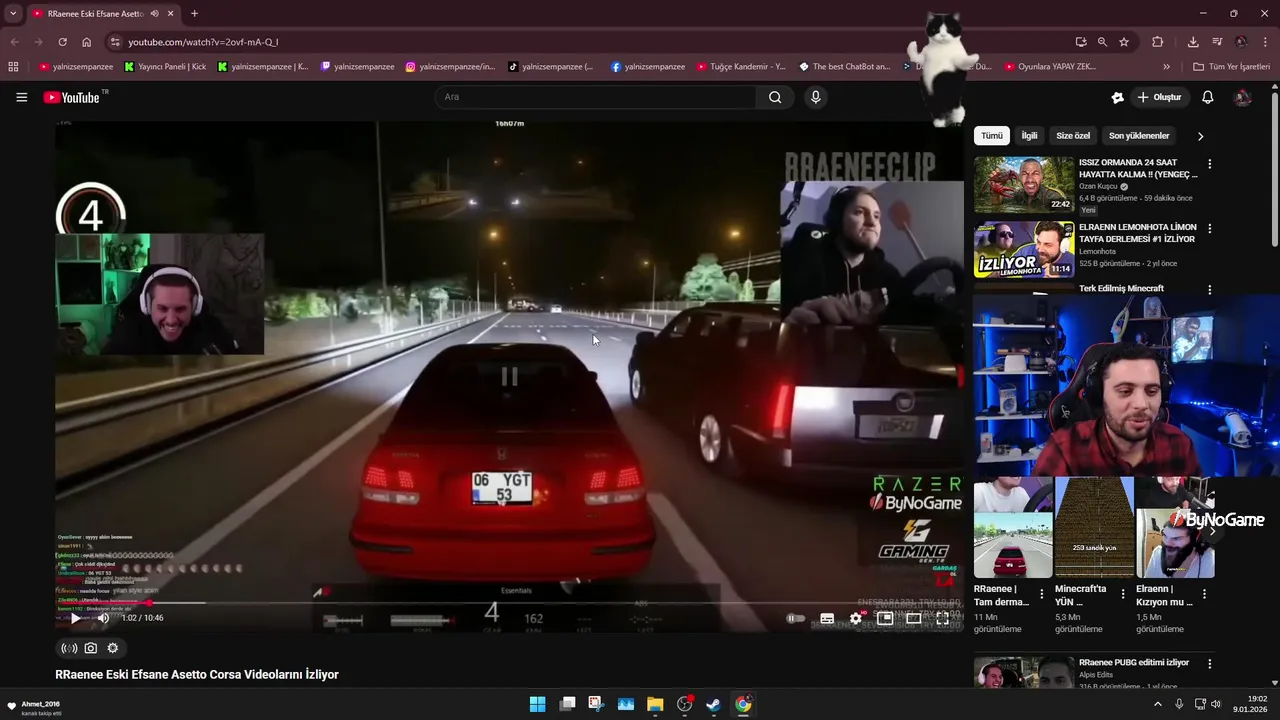Open options for Minecraft'ta YÜN short

[1123, 594]
